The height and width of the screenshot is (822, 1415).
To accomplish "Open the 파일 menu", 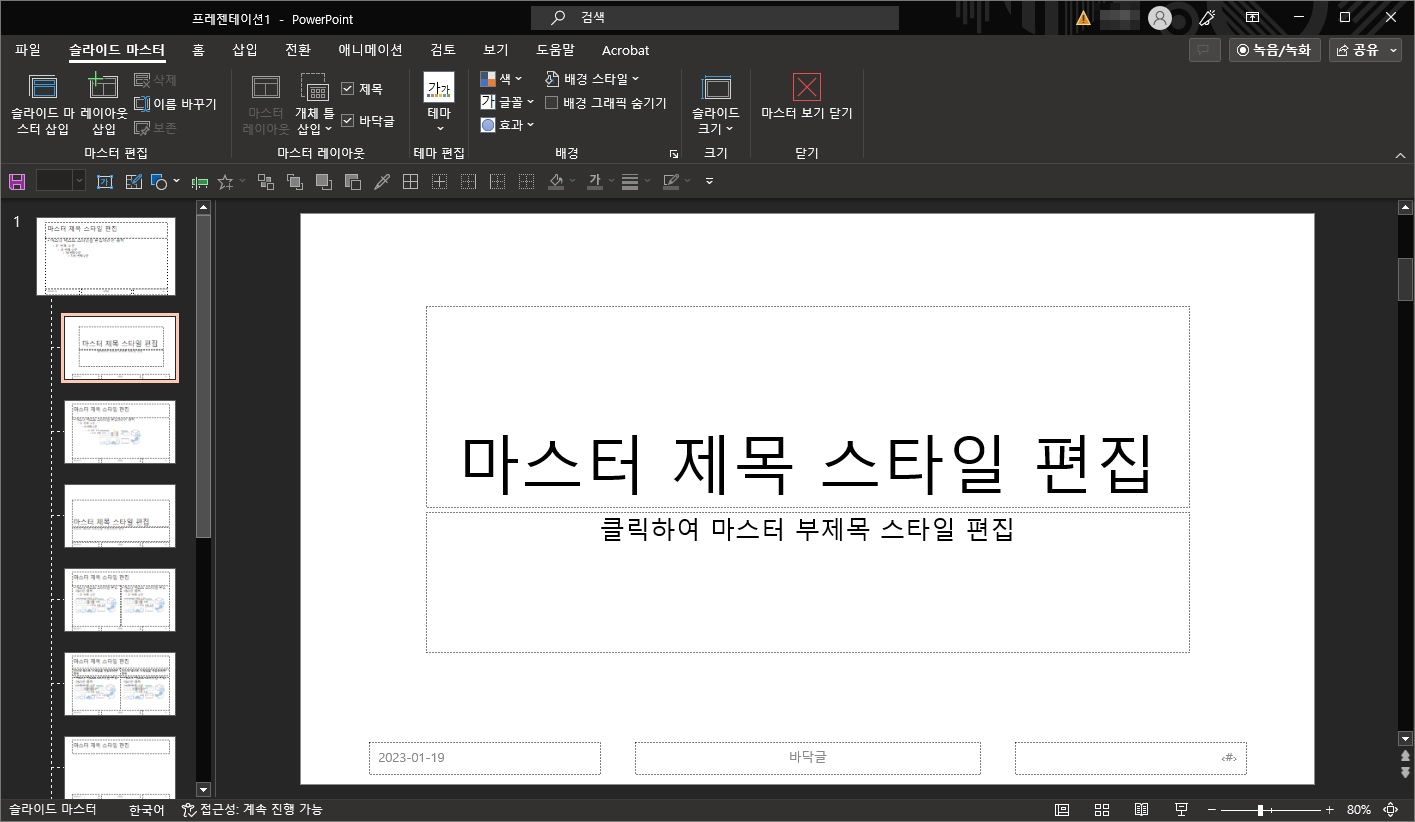I will (28, 50).
